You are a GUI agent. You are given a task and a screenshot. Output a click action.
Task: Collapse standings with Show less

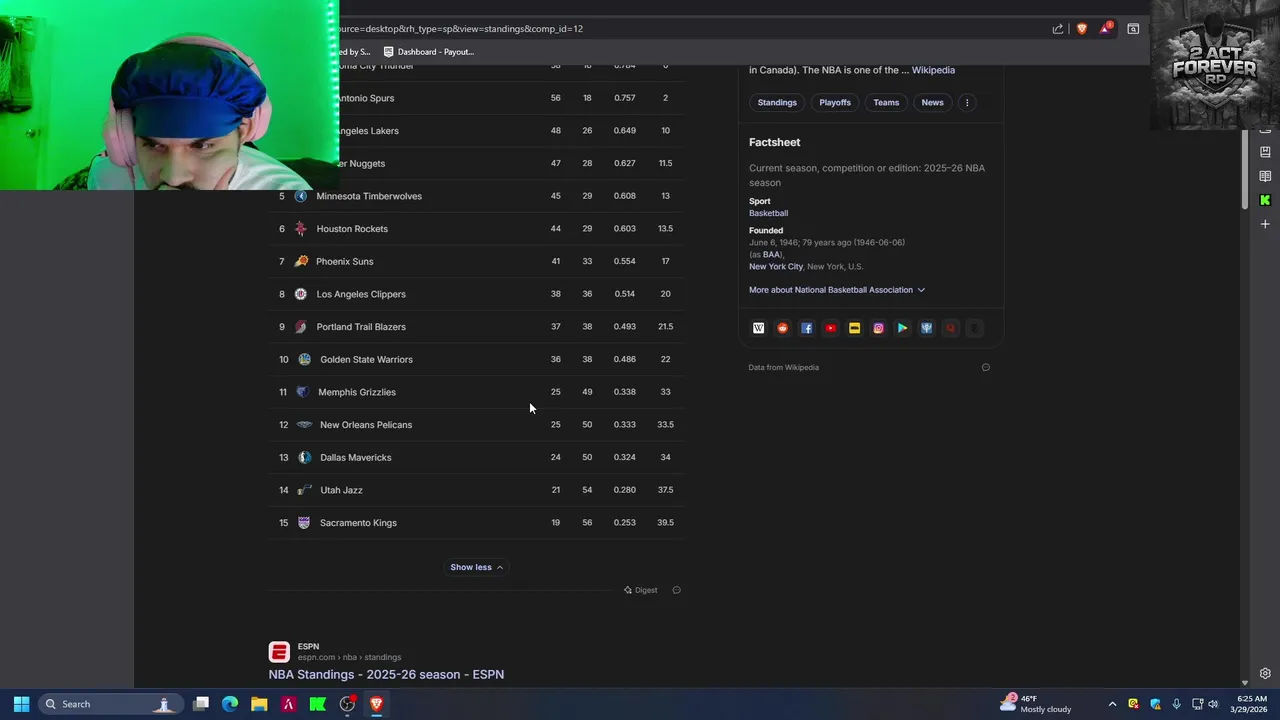point(476,567)
